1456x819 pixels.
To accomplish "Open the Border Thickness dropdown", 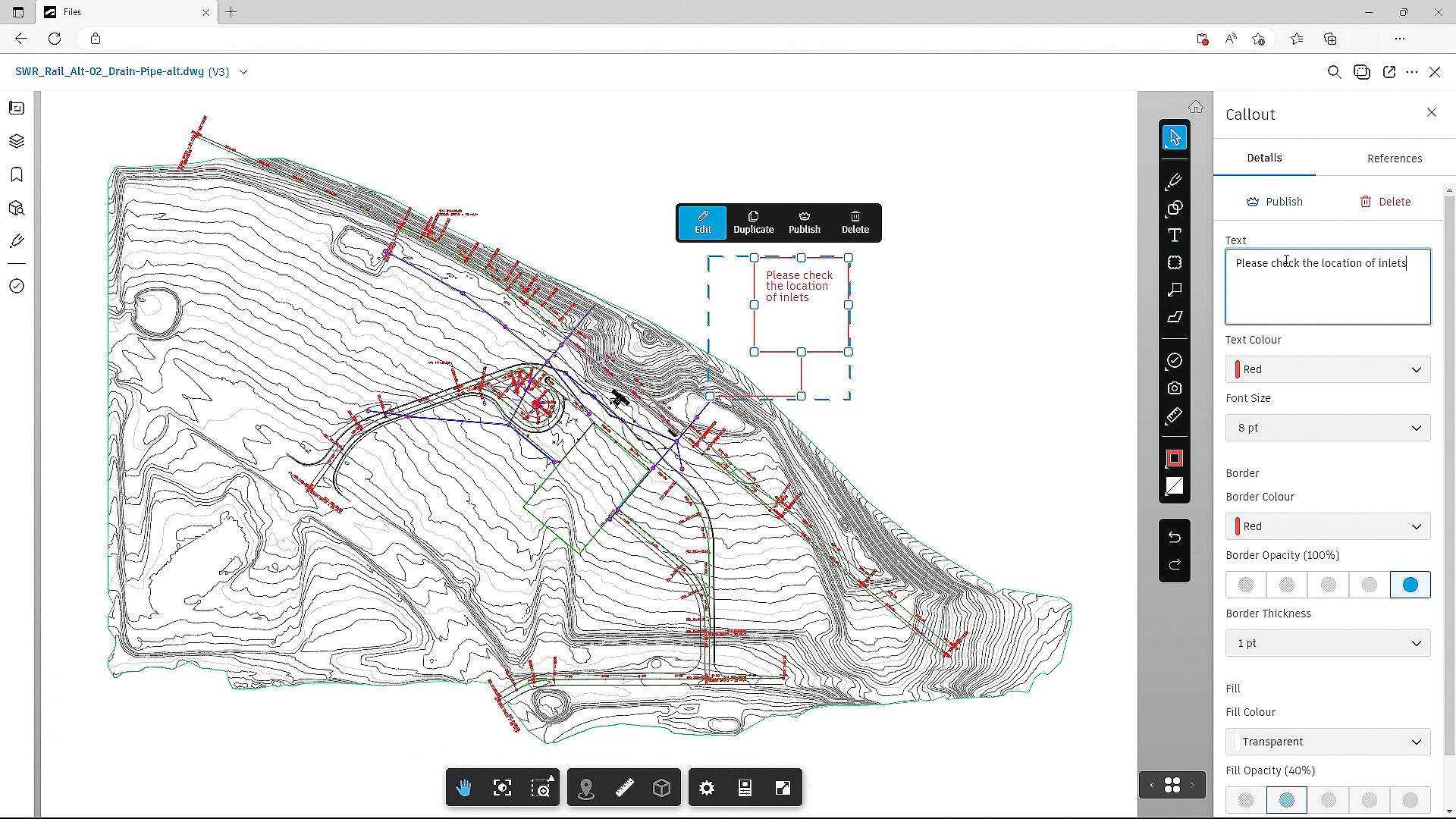I will tap(1328, 643).
